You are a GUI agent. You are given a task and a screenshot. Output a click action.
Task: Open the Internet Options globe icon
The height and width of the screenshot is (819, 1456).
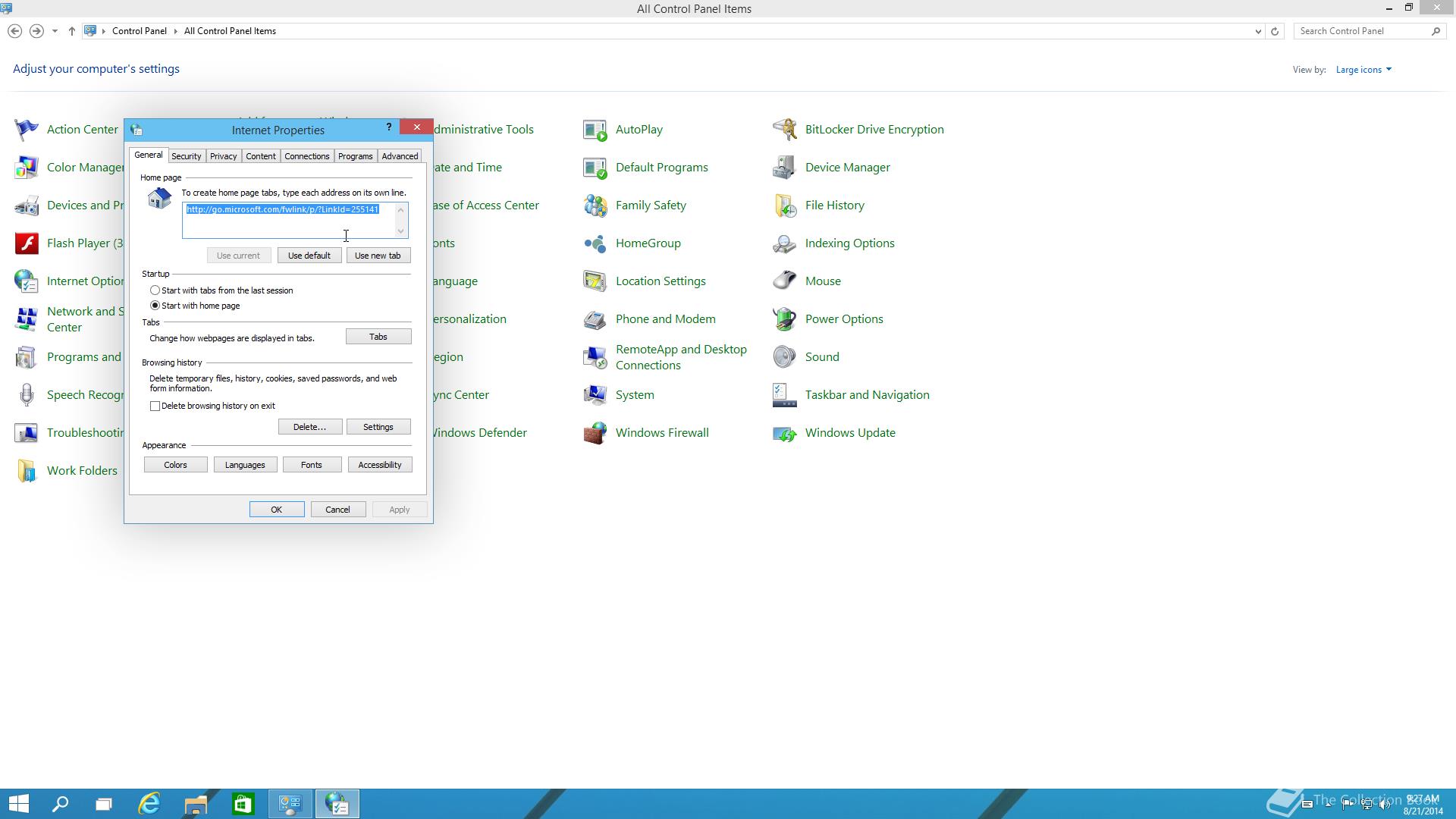[27, 281]
